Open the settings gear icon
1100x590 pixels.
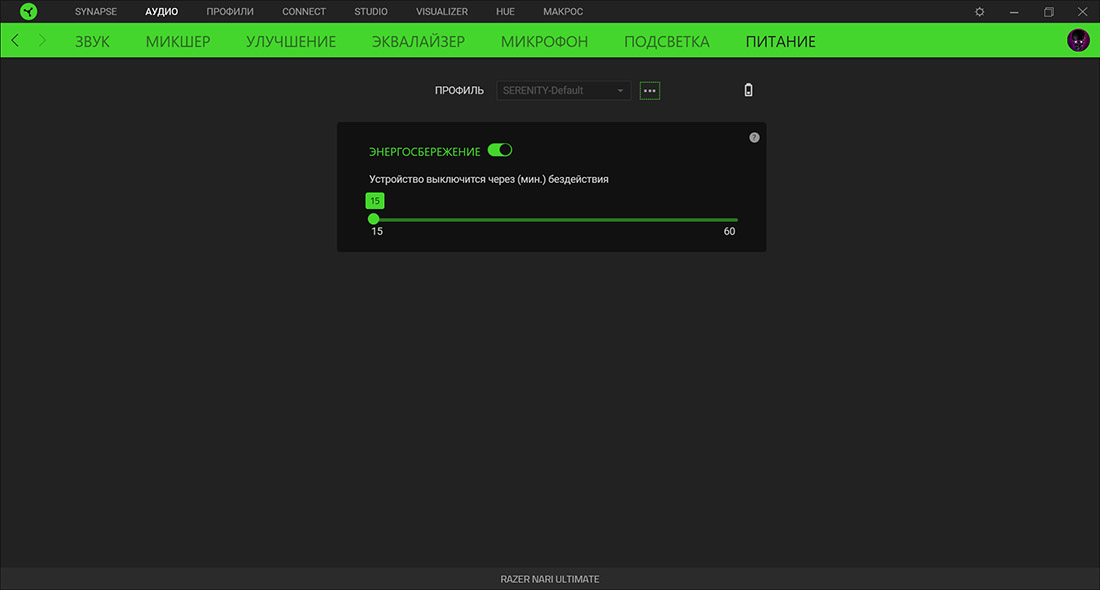point(979,12)
